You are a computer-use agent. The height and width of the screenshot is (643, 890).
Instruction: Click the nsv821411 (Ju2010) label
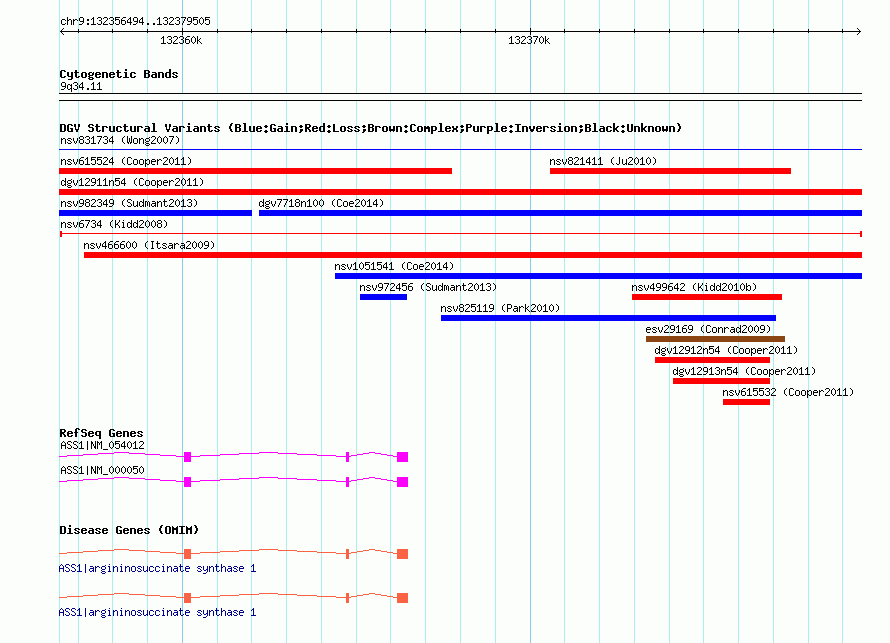[x=603, y=161]
